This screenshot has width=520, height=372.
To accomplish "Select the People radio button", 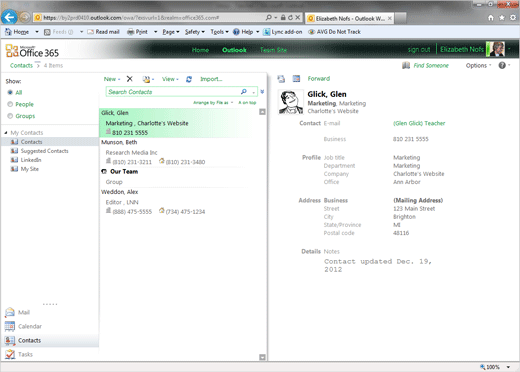I will [x=10, y=104].
